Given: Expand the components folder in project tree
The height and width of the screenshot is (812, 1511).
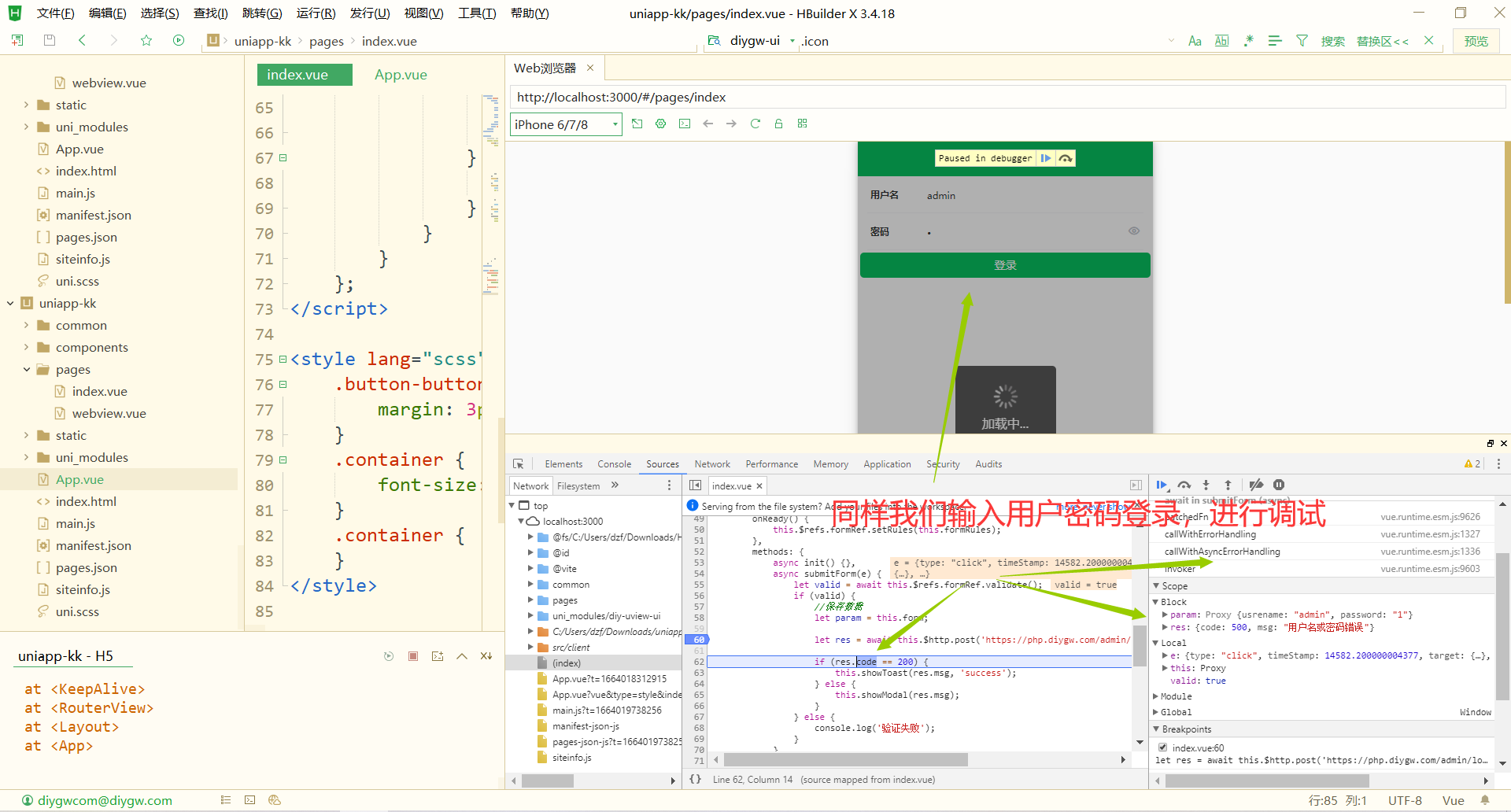Looking at the screenshot, I should click(27, 347).
